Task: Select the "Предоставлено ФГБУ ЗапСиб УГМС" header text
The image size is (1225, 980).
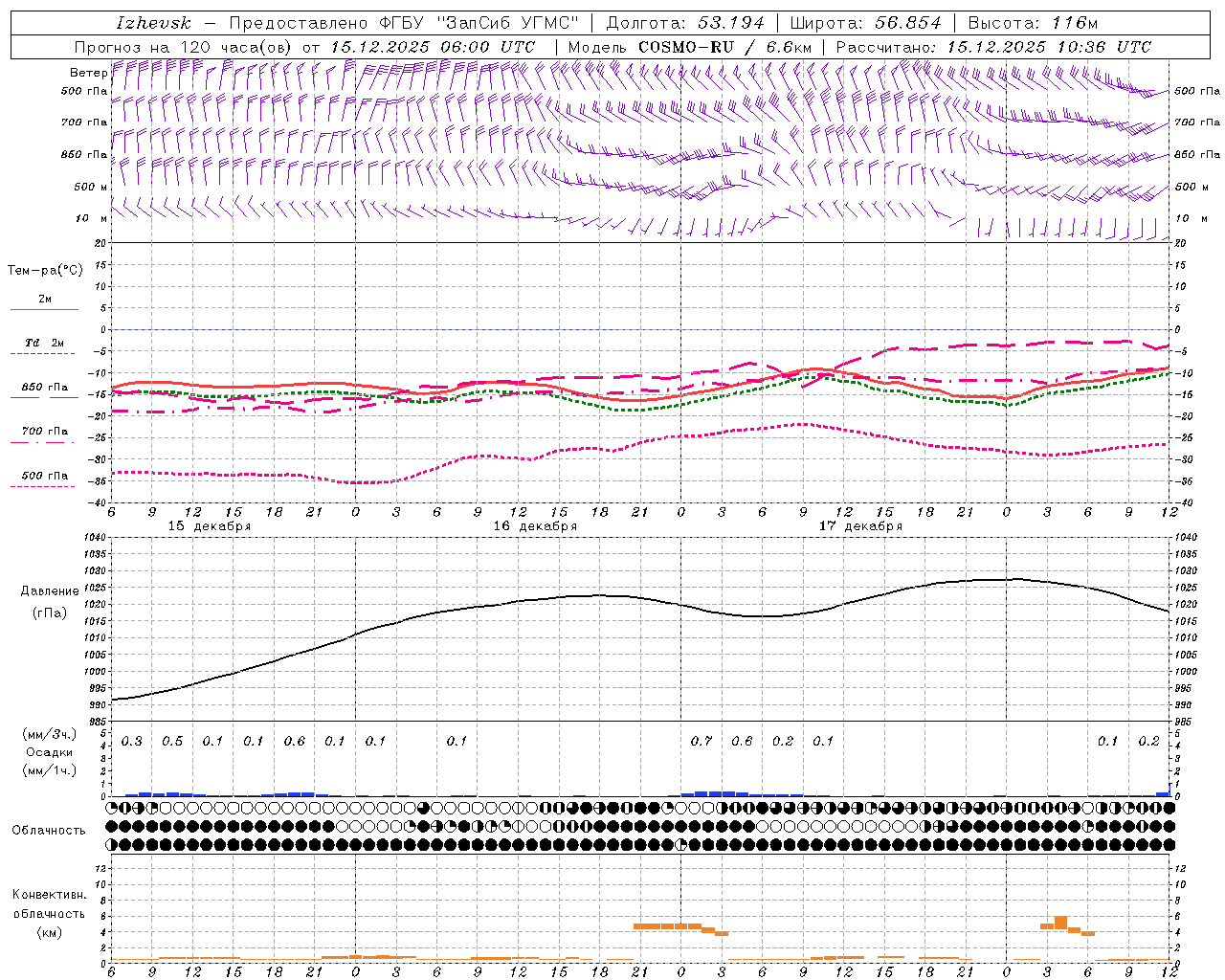Action: pyautogui.click(x=405, y=23)
